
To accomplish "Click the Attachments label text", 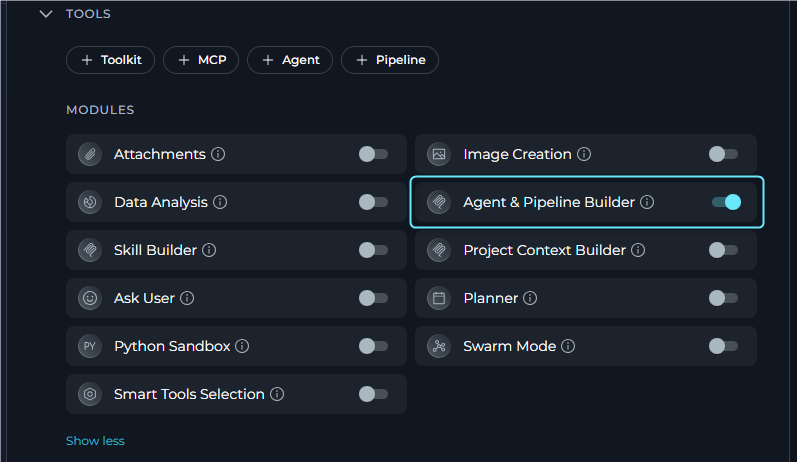I will tap(160, 154).
